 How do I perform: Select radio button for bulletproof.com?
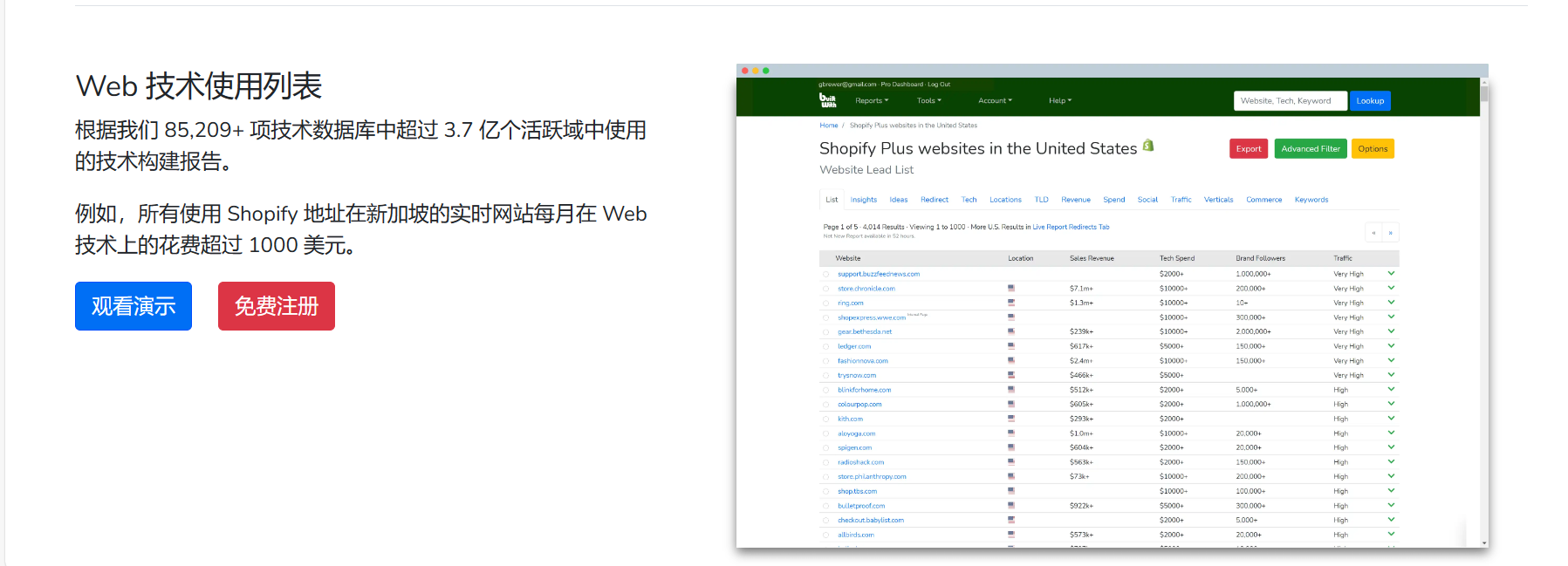826,506
